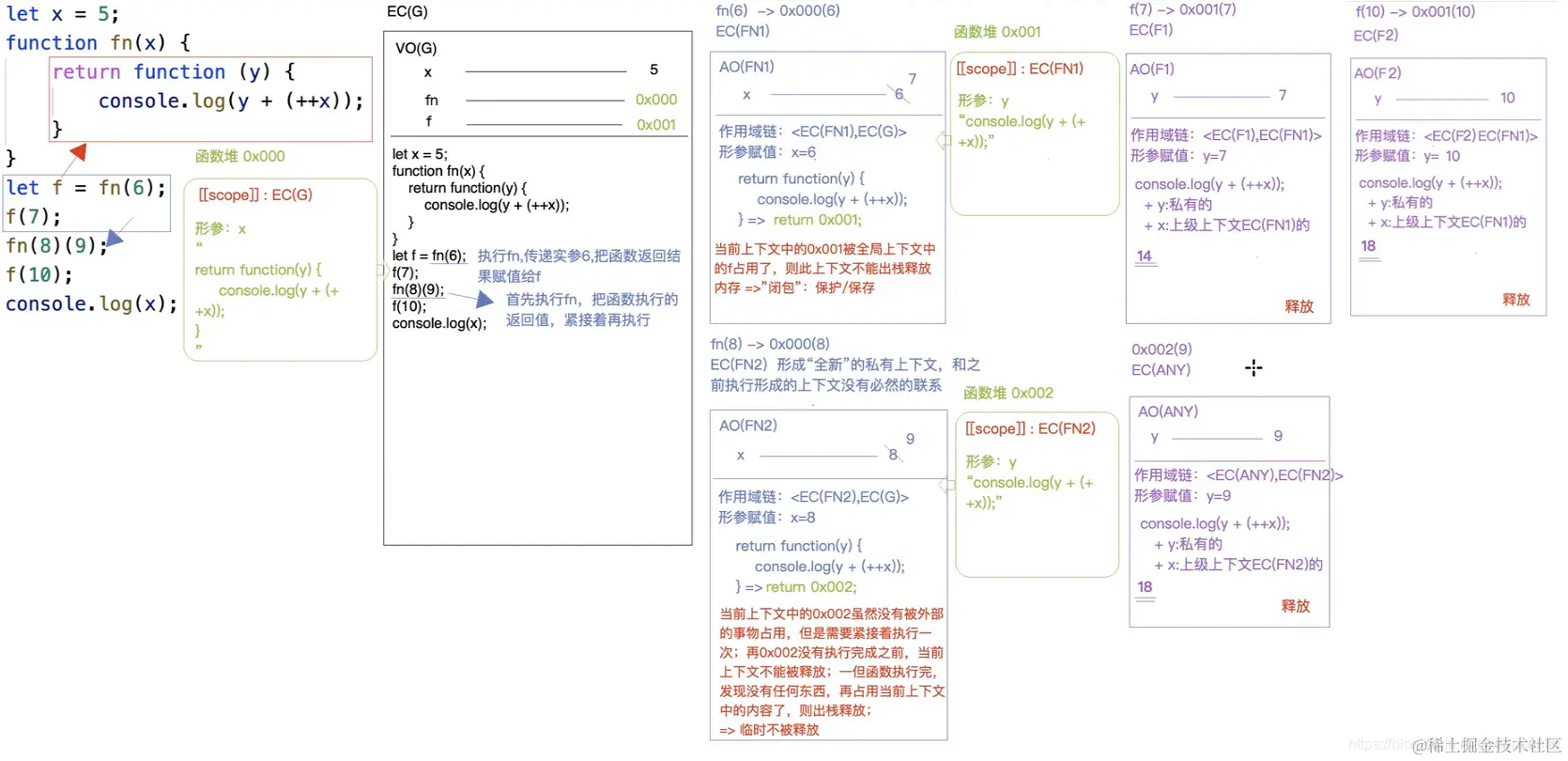Viewport: 1568px width, 761px height.
Task: Select the 'fn(6) -> 0x000(6)' heading
Action: click(777, 11)
